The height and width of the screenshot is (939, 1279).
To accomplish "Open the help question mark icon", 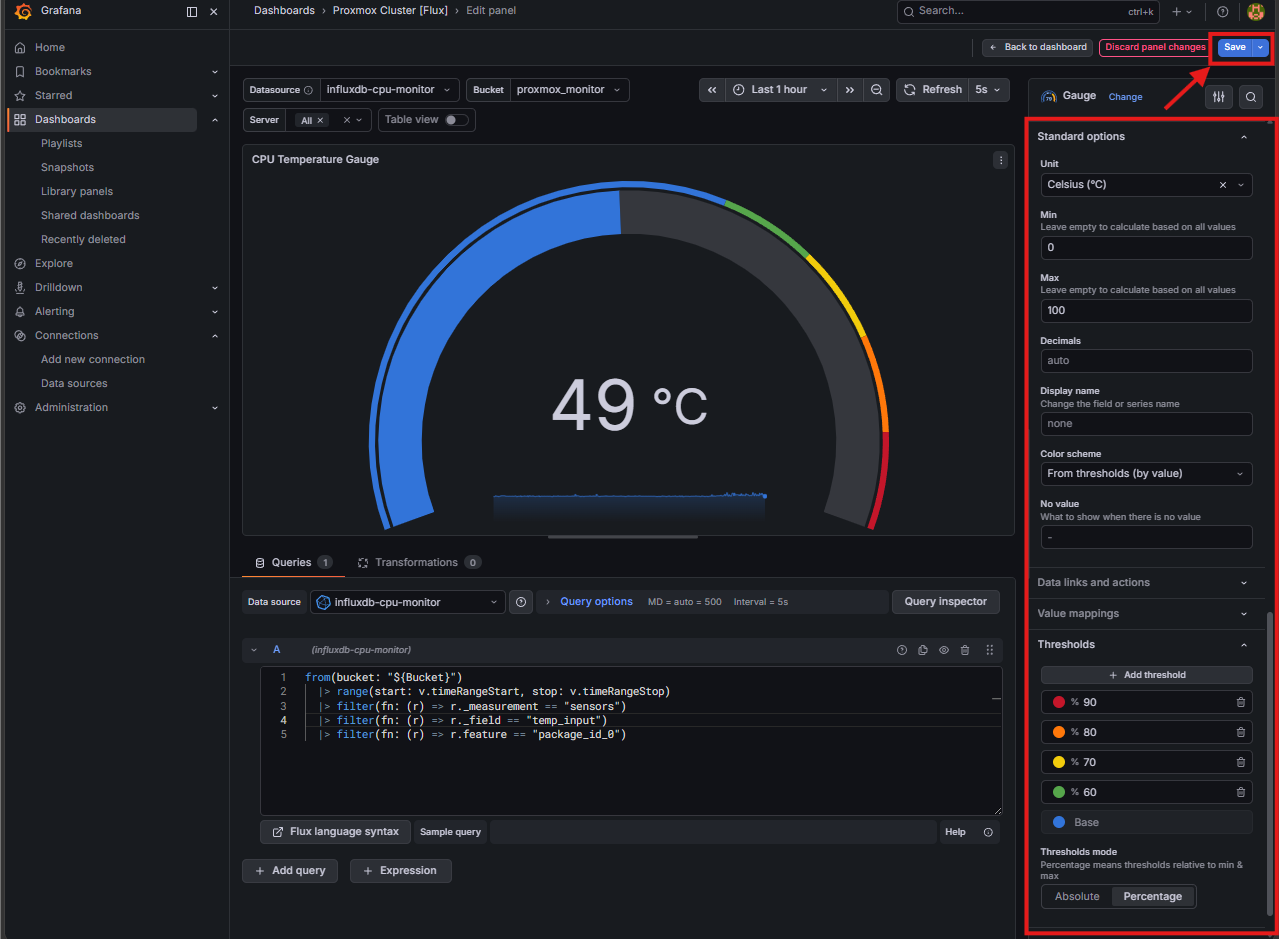I will pos(1223,11).
